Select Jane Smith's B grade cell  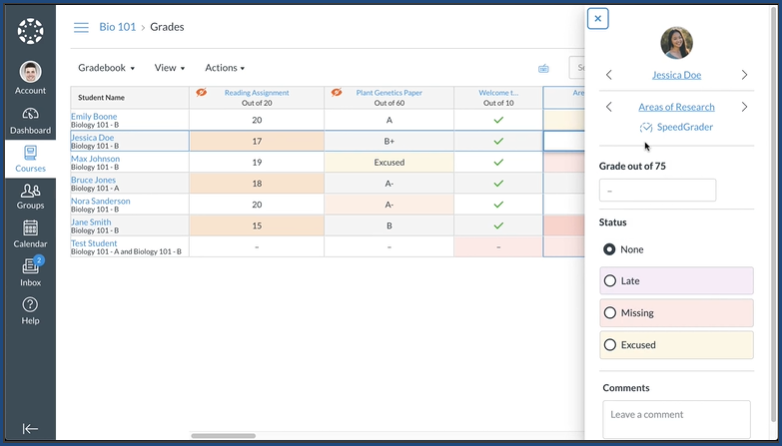[389, 225]
